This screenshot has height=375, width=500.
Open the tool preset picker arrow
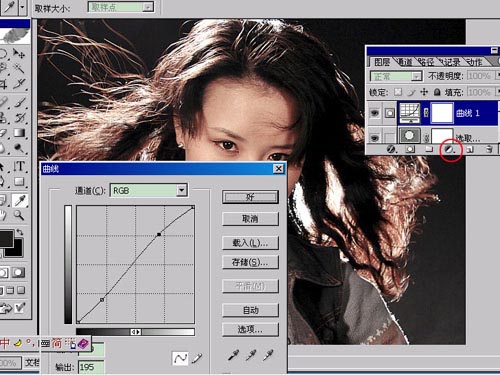23,7
